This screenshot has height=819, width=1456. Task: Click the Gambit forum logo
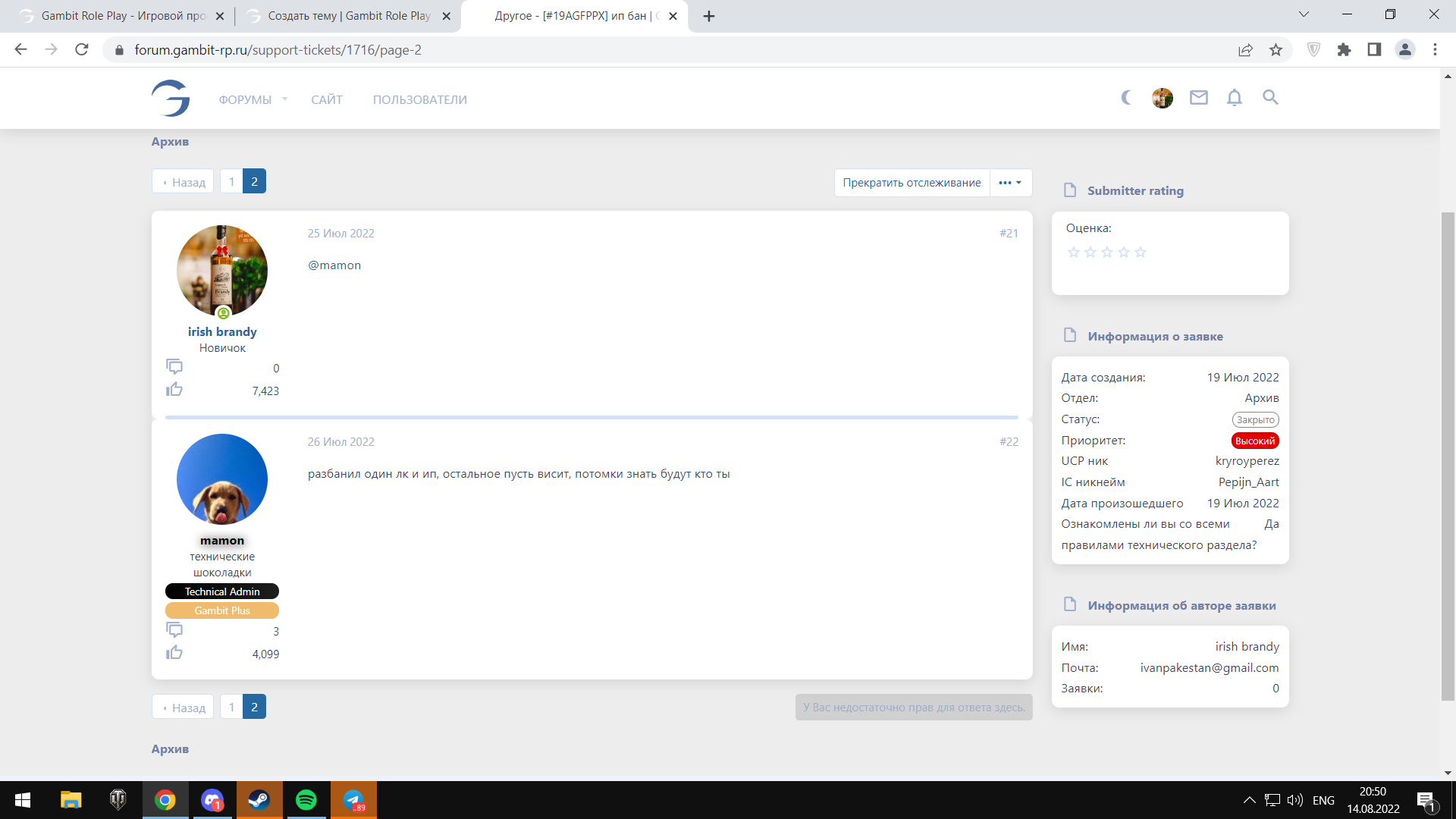pos(171,99)
